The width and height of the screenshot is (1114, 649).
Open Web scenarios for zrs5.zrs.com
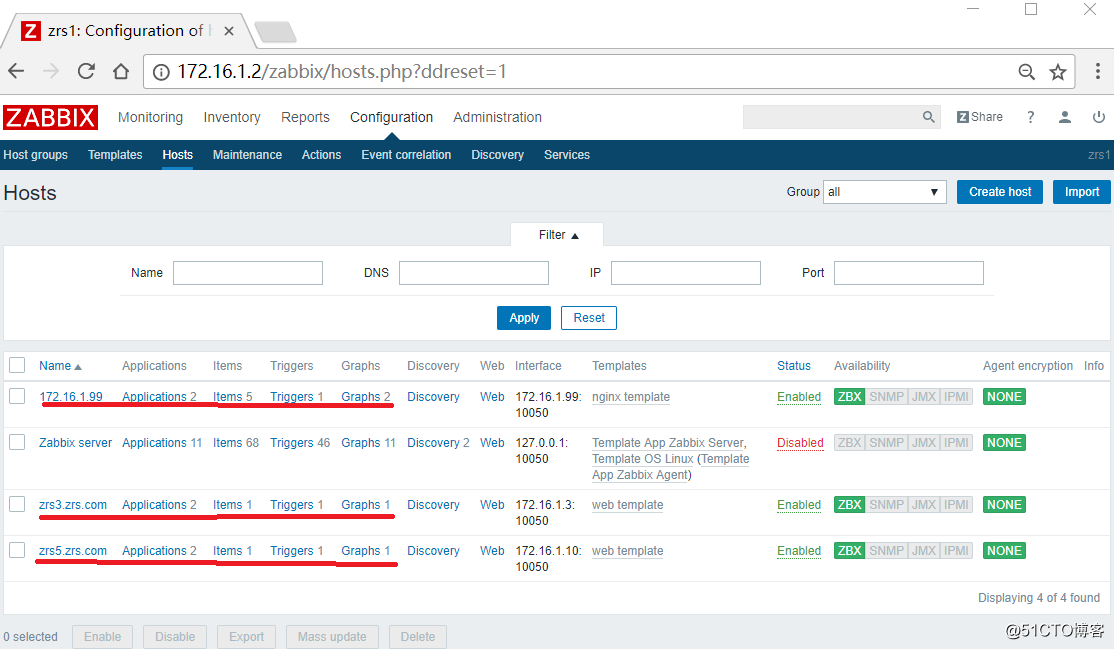point(492,551)
